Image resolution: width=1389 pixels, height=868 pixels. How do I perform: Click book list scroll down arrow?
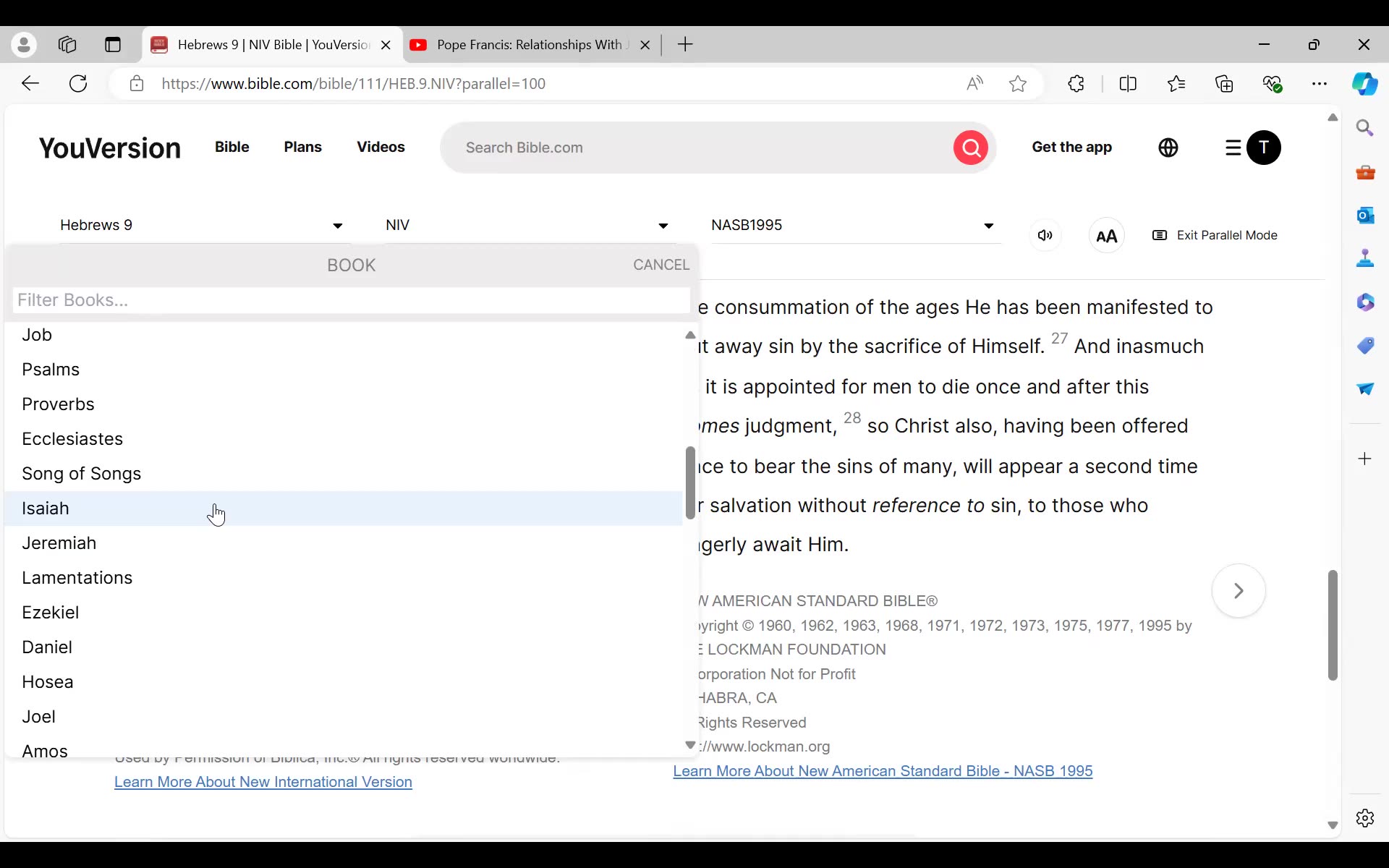pos(690,745)
